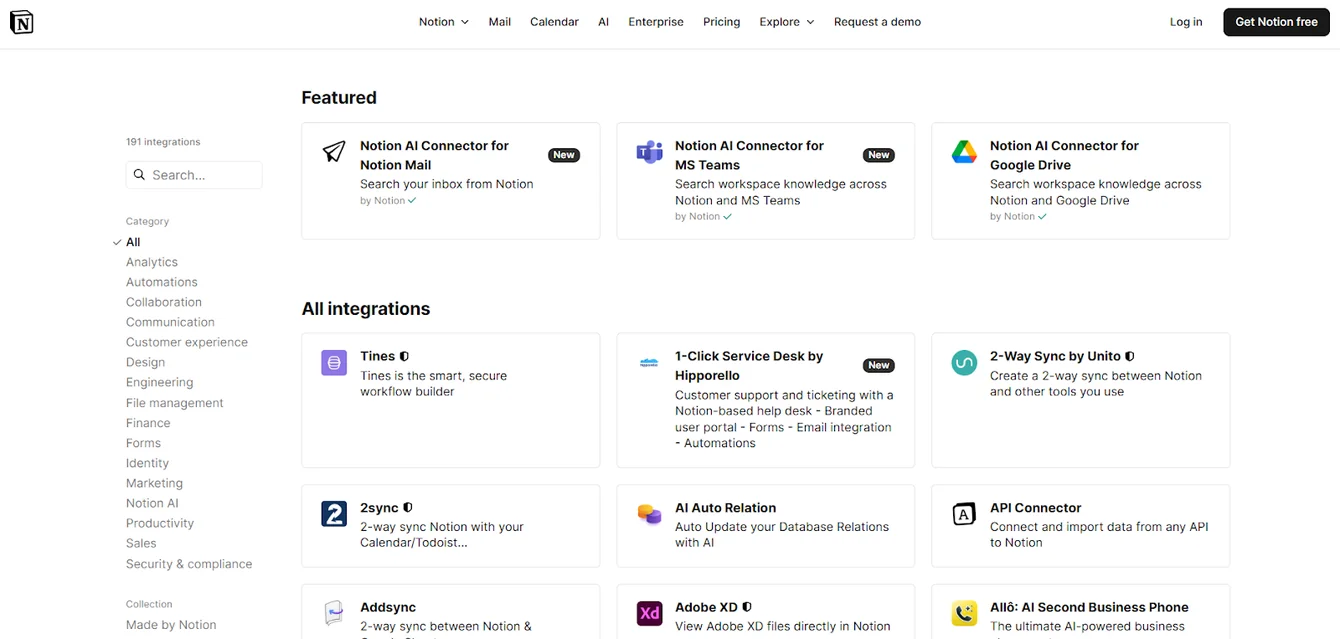This screenshot has width=1340, height=639.
Task: Click the yellow Allô phone icon
Action: pyautogui.click(x=964, y=613)
